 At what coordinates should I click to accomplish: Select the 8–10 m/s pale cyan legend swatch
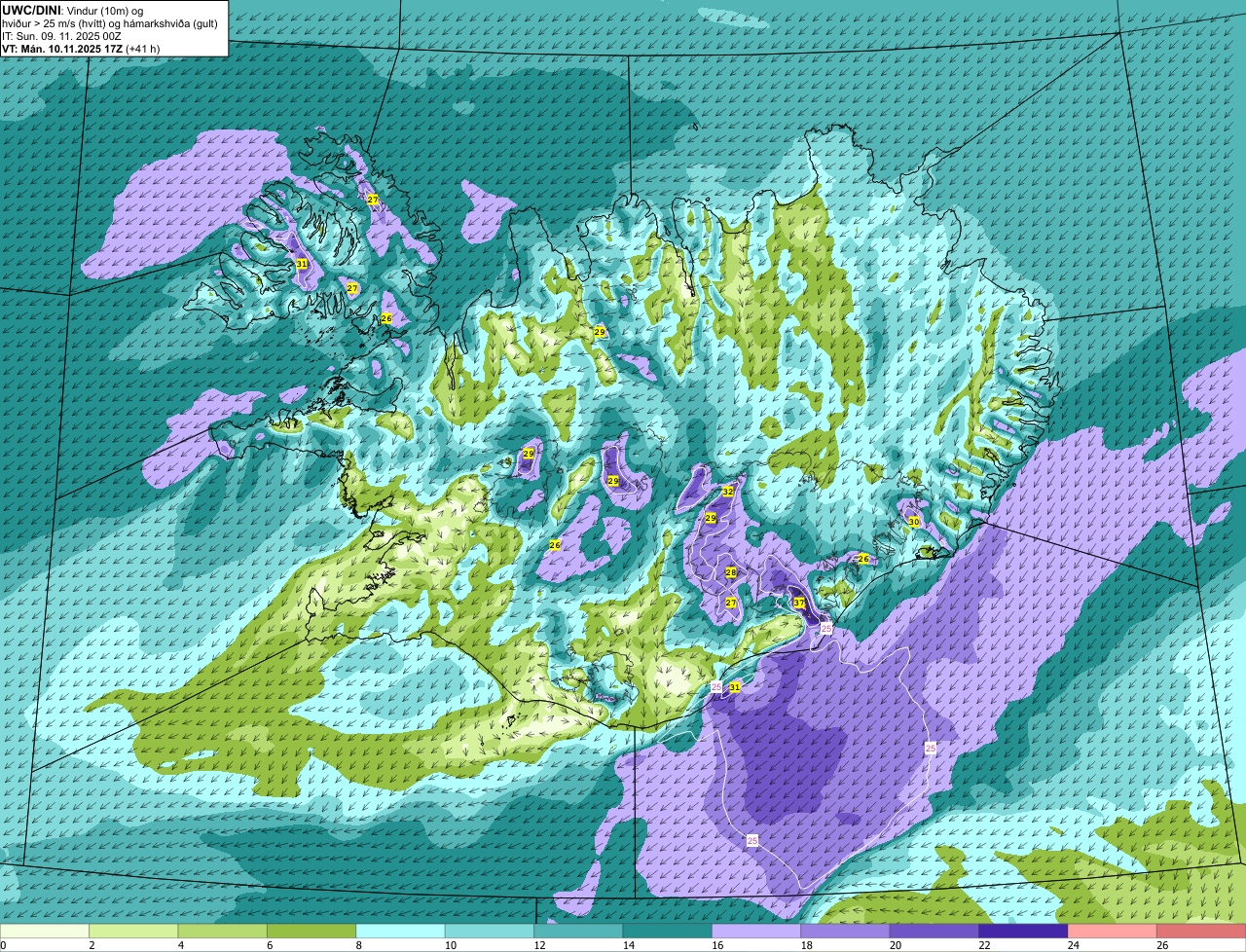click(401, 931)
